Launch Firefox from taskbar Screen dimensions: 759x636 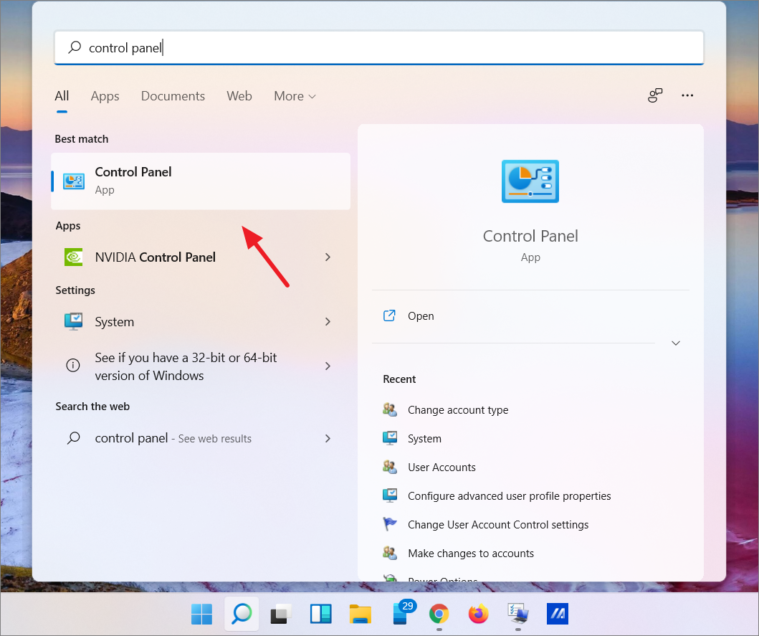point(479,614)
